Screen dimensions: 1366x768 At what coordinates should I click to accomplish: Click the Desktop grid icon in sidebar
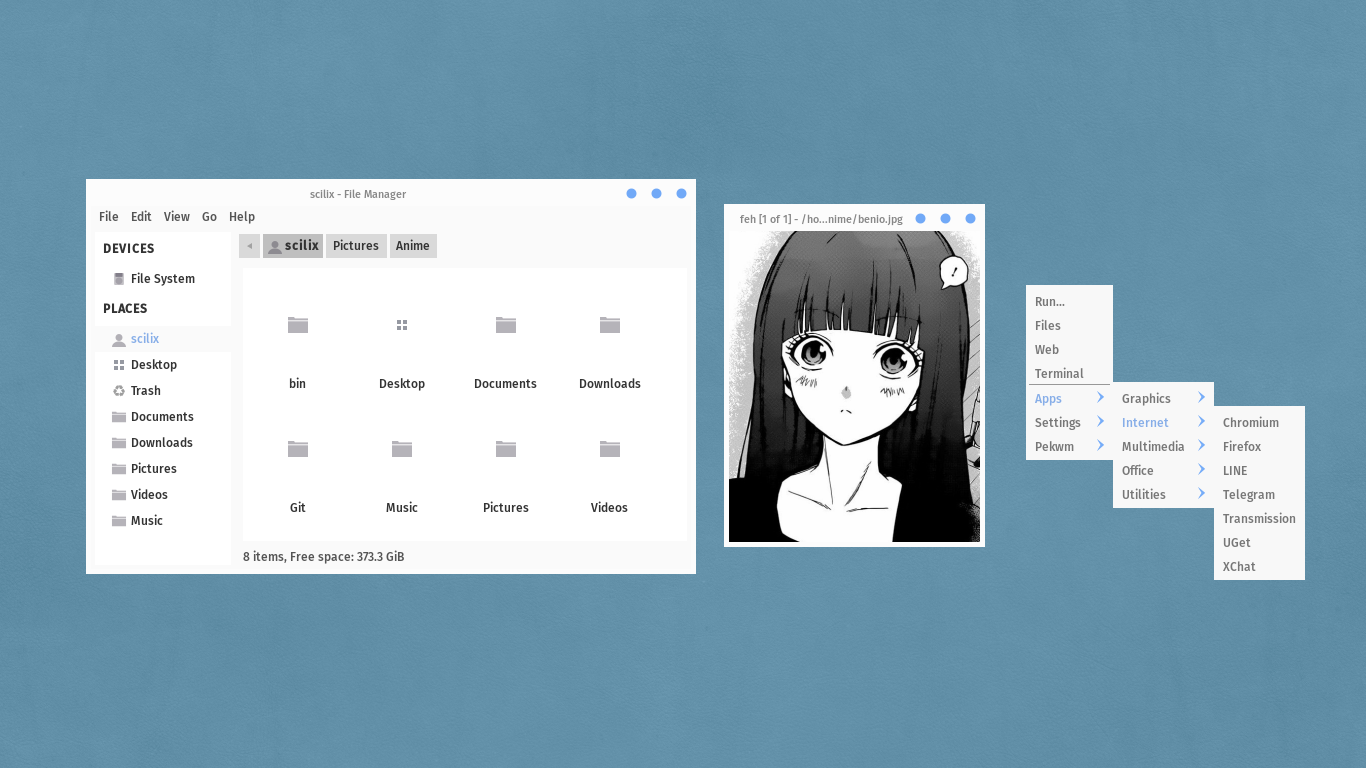point(119,365)
